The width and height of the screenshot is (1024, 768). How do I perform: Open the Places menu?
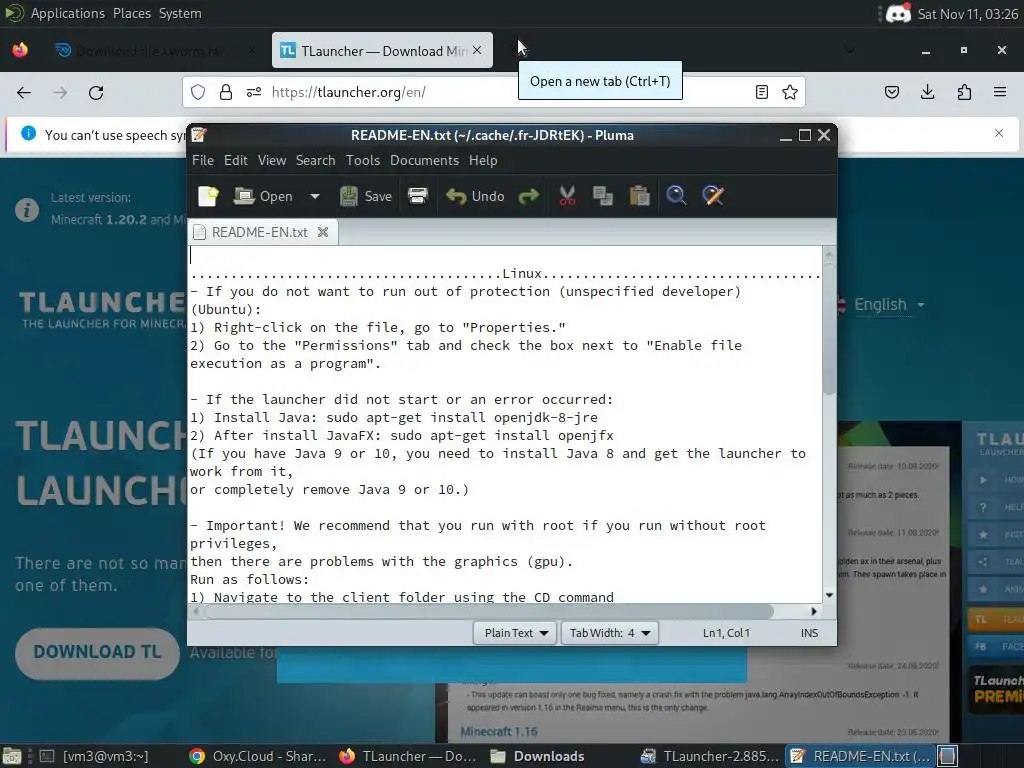tap(132, 13)
